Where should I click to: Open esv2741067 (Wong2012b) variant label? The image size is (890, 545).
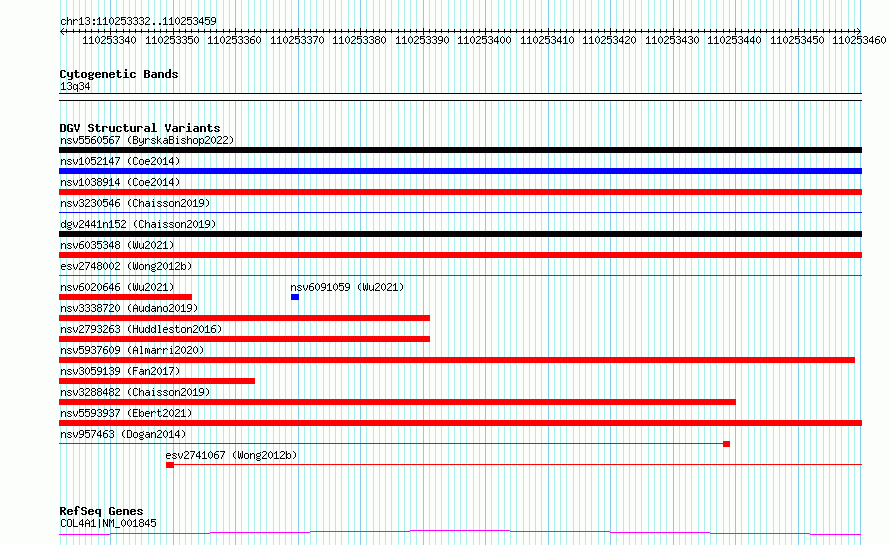pos(231,455)
